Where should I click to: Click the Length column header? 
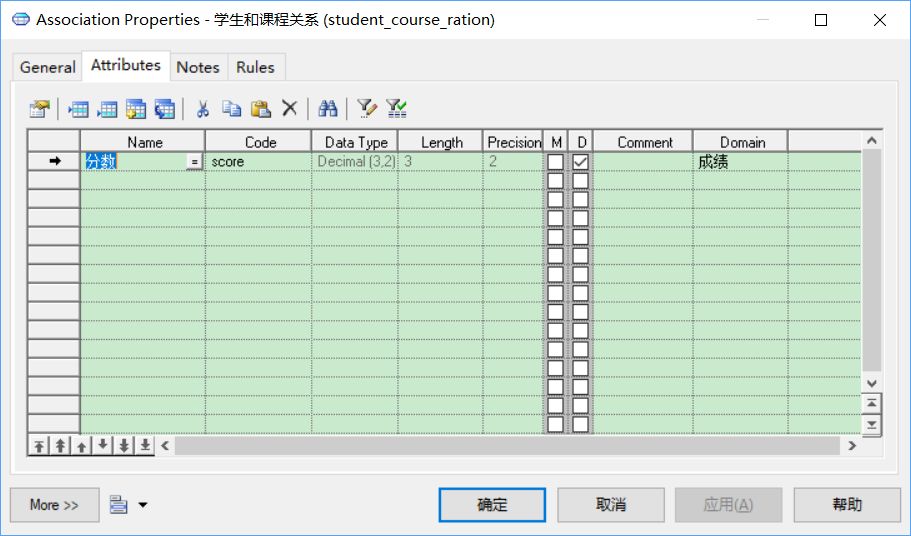pos(440,142)
